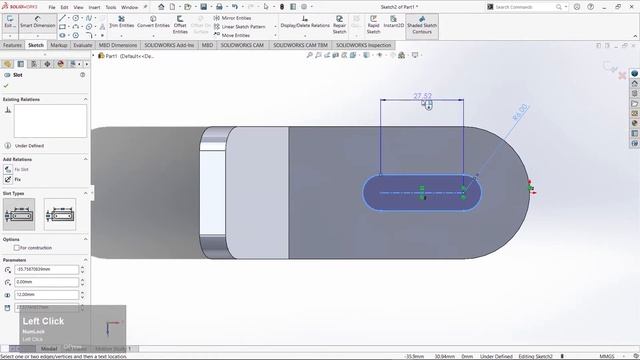The image size is (640, 360).
Task: Open the Tools menu
Action: 111,7
